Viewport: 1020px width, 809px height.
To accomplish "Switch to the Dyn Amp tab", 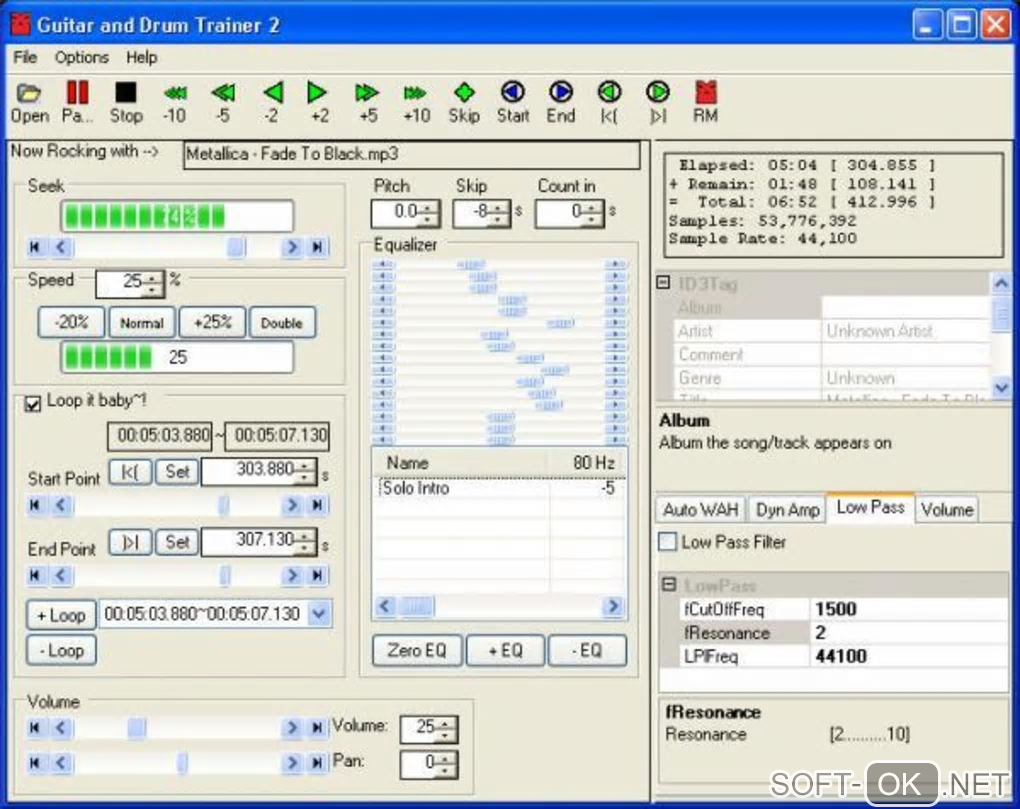I will [787, 509].
